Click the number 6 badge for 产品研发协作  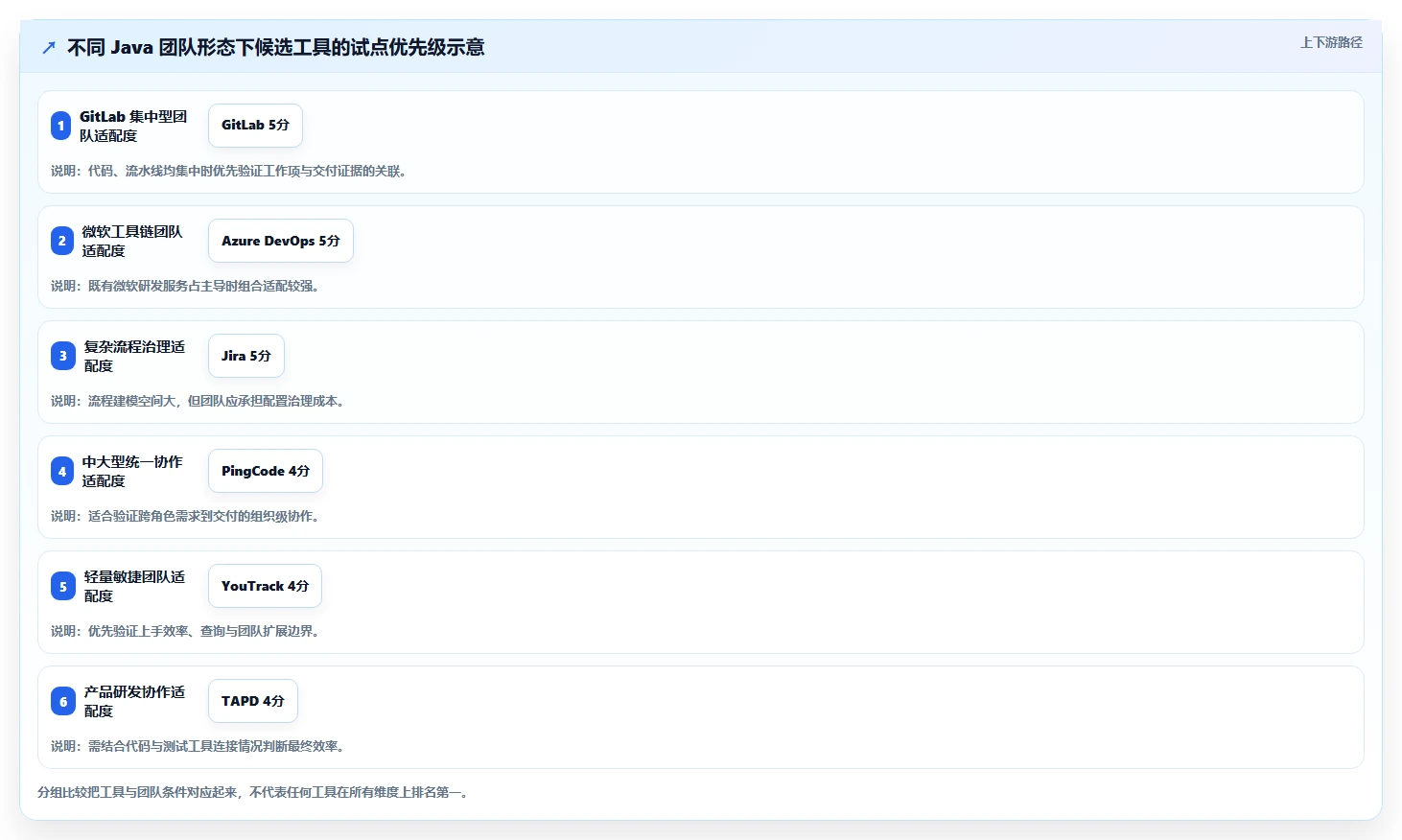pos(62,701)
